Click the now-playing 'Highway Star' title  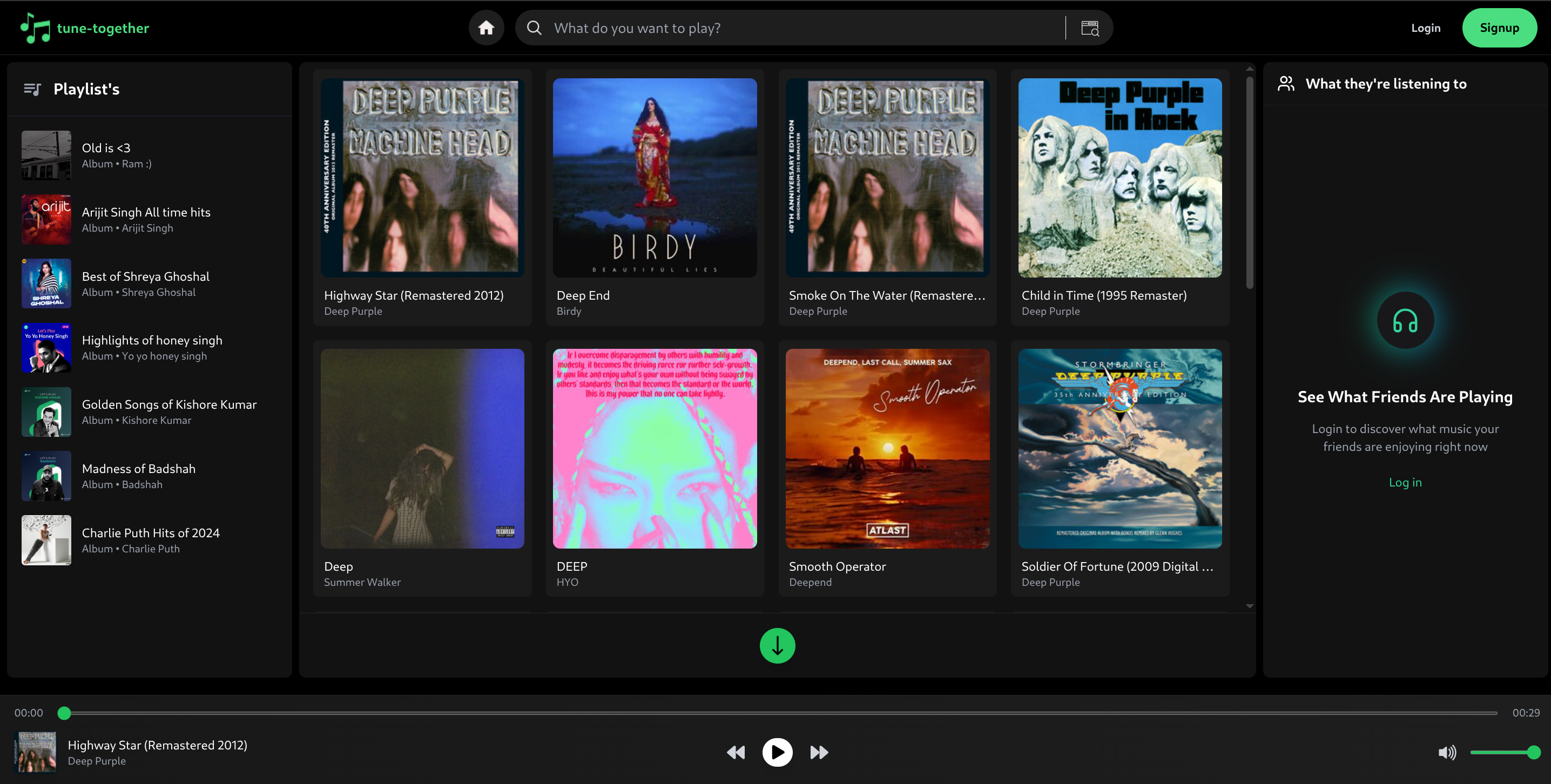point(157,746)
